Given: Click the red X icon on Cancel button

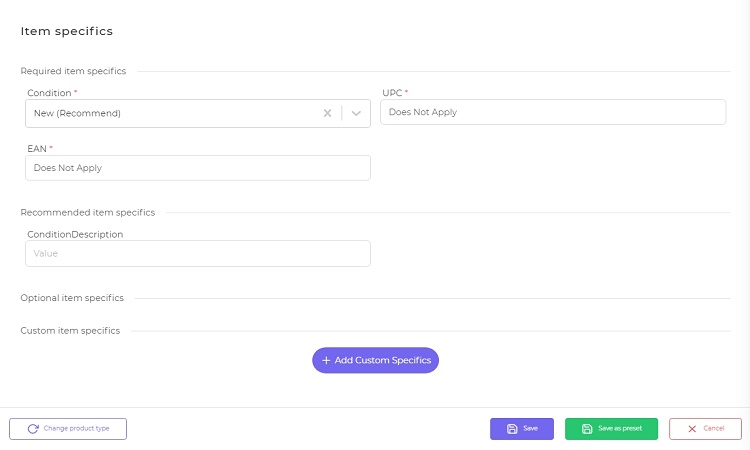Looking at the screenshot, I should (692, 429).
